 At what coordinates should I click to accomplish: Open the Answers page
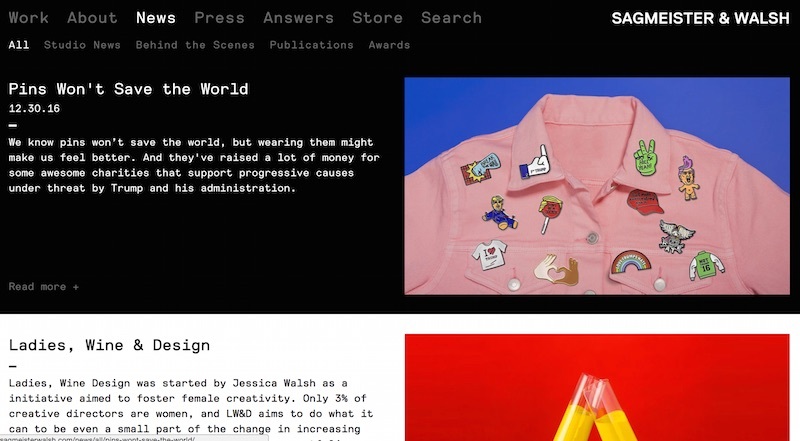pos(298,18)
